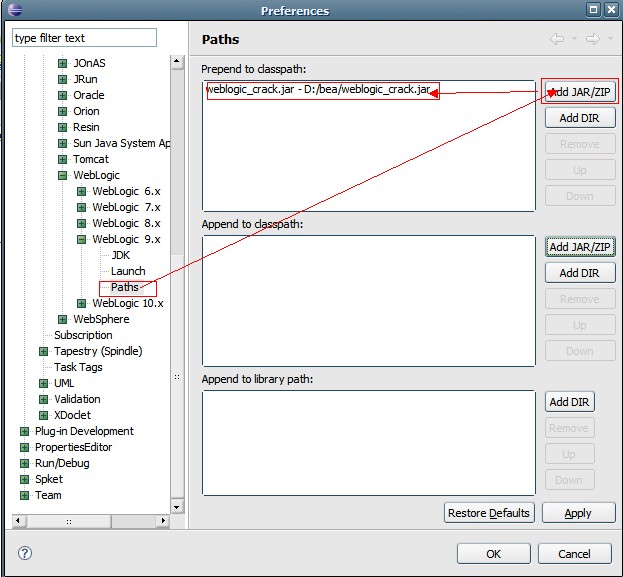The width and height of the screenshot is (623, 577).
Task: Select the Task Tags tree item
Action: coord(78,367)
